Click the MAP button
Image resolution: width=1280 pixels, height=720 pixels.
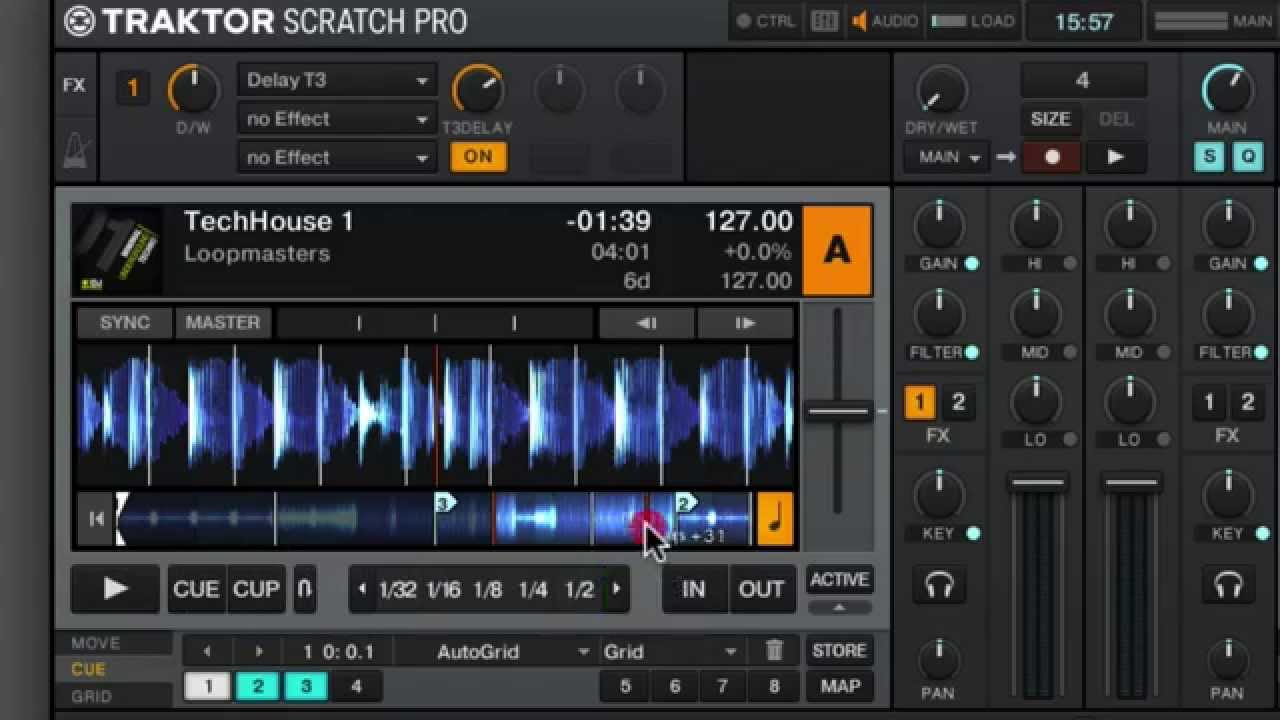pos(839,686)
